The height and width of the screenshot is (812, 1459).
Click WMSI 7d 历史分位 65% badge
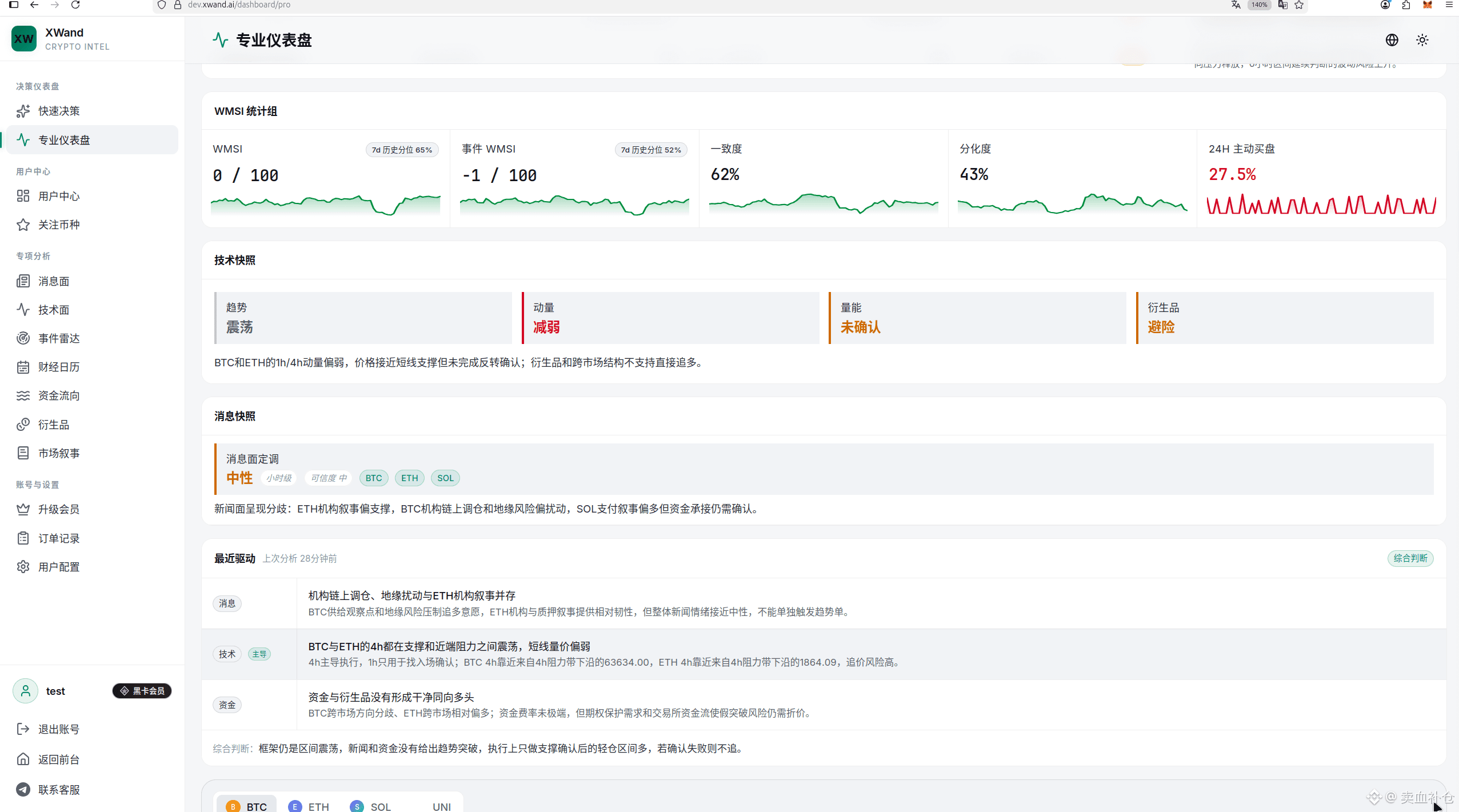coord(402,150)
